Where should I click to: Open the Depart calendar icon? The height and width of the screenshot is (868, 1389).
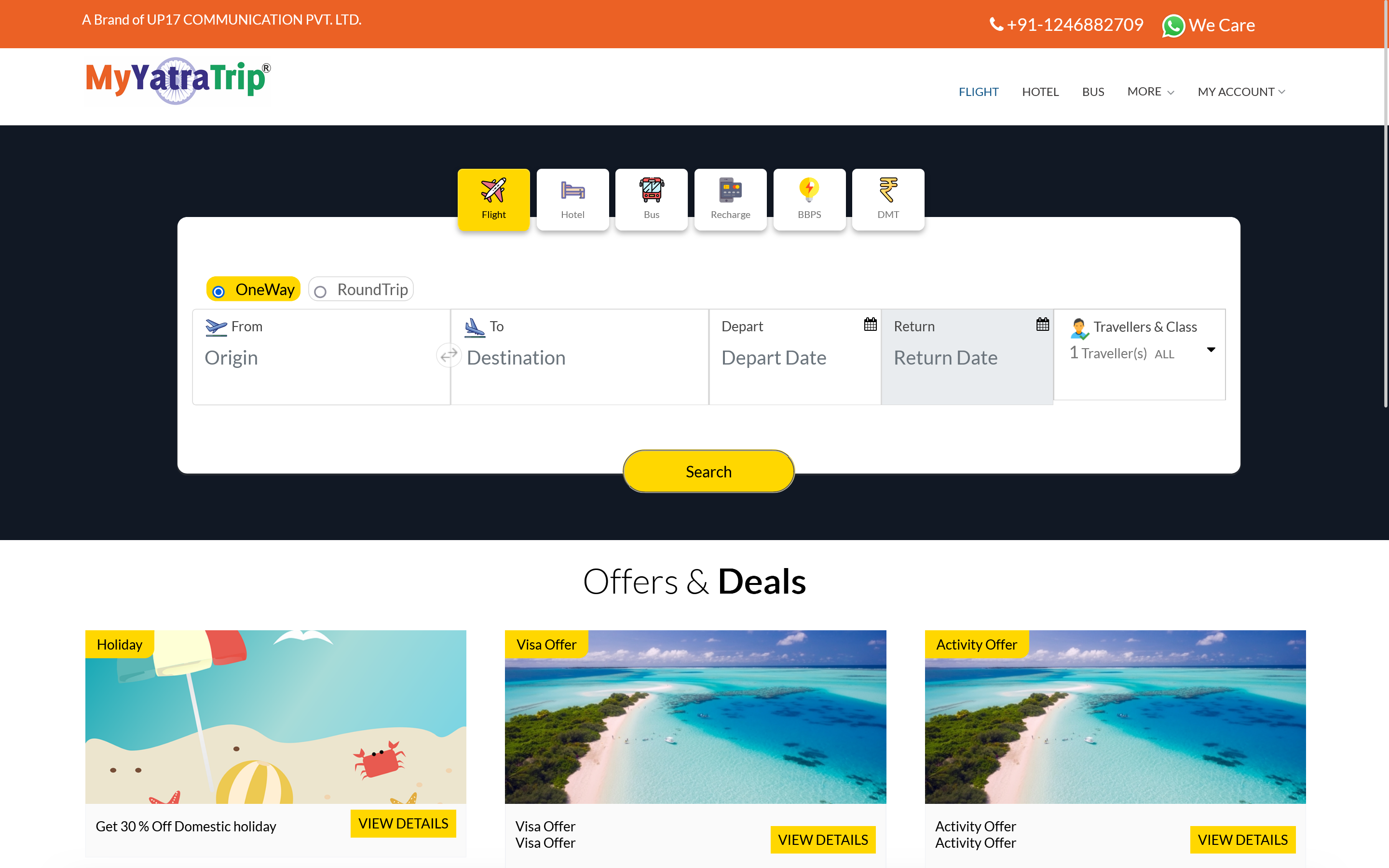(x=870, y=325)
